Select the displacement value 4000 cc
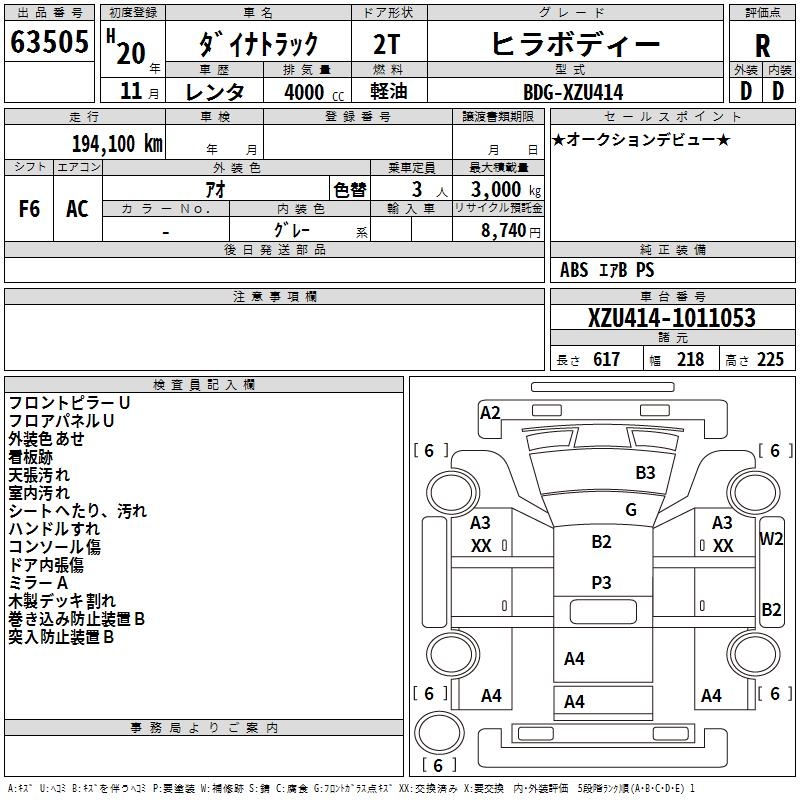 (x=314, y=92)
